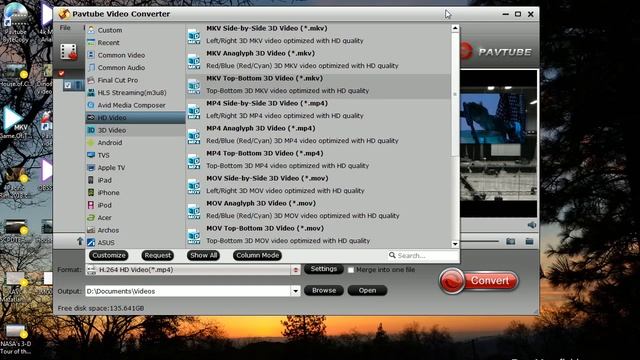The width and height of the screenshot is (640, 360).
Task: Click the volume speaker icon
Action: coord(531,225)
